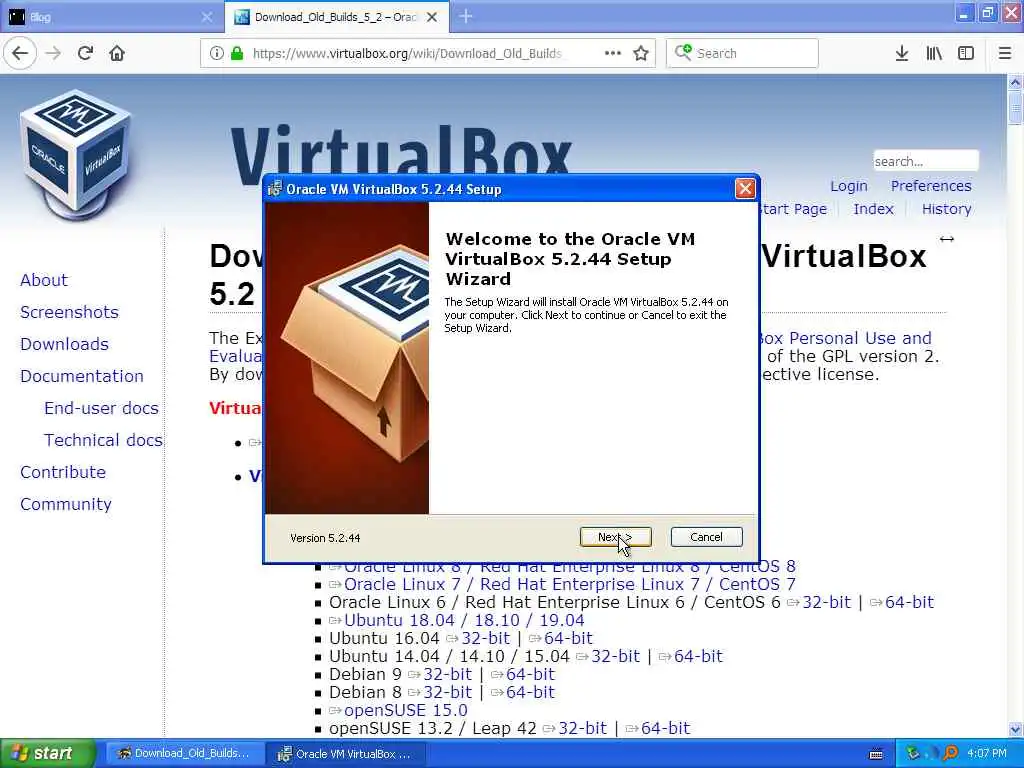
Task: Download openSUSE 13.2 32-bit build
Action: (x=583, y=728)
